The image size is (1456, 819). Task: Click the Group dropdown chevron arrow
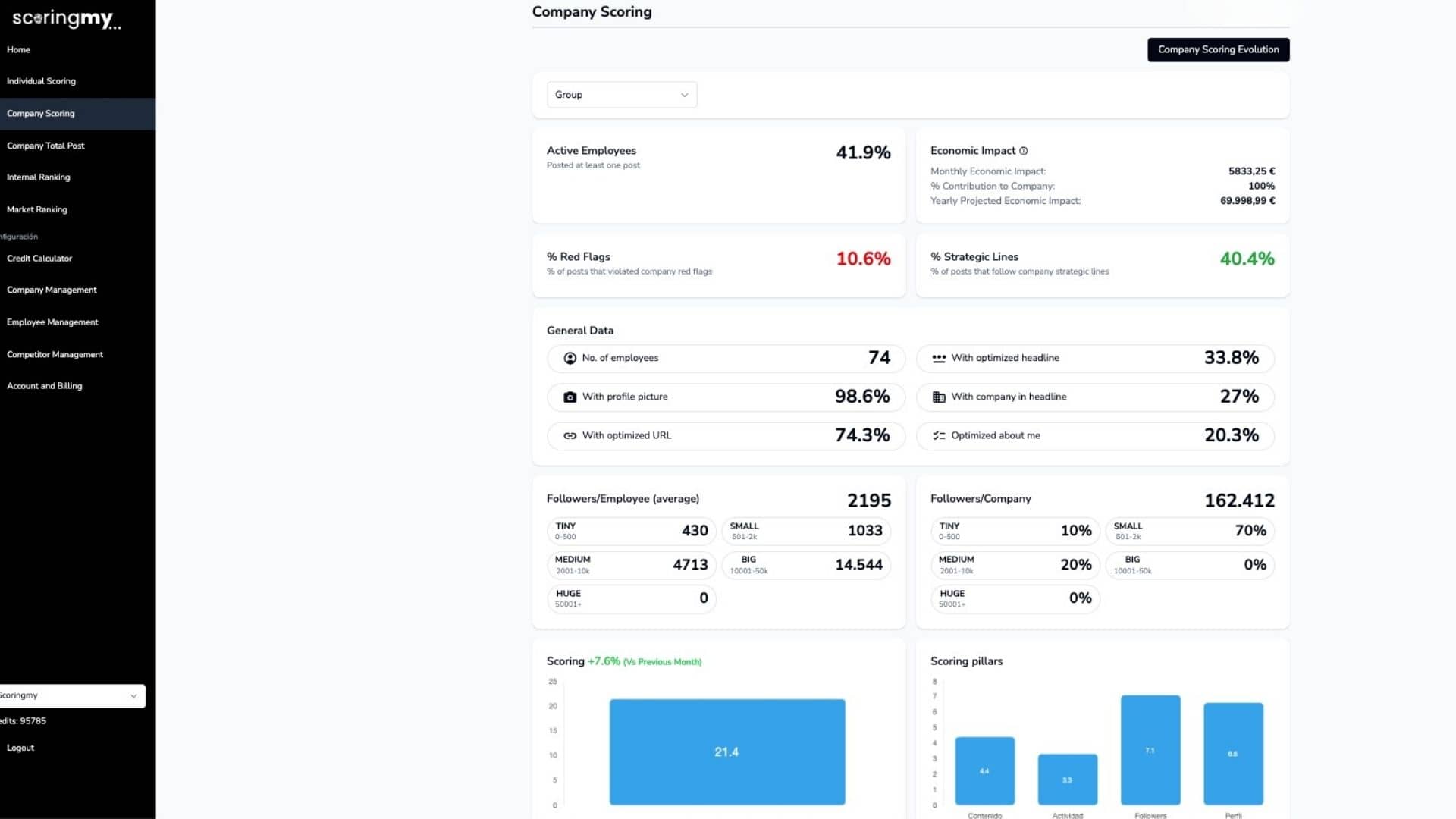point(684,95)
